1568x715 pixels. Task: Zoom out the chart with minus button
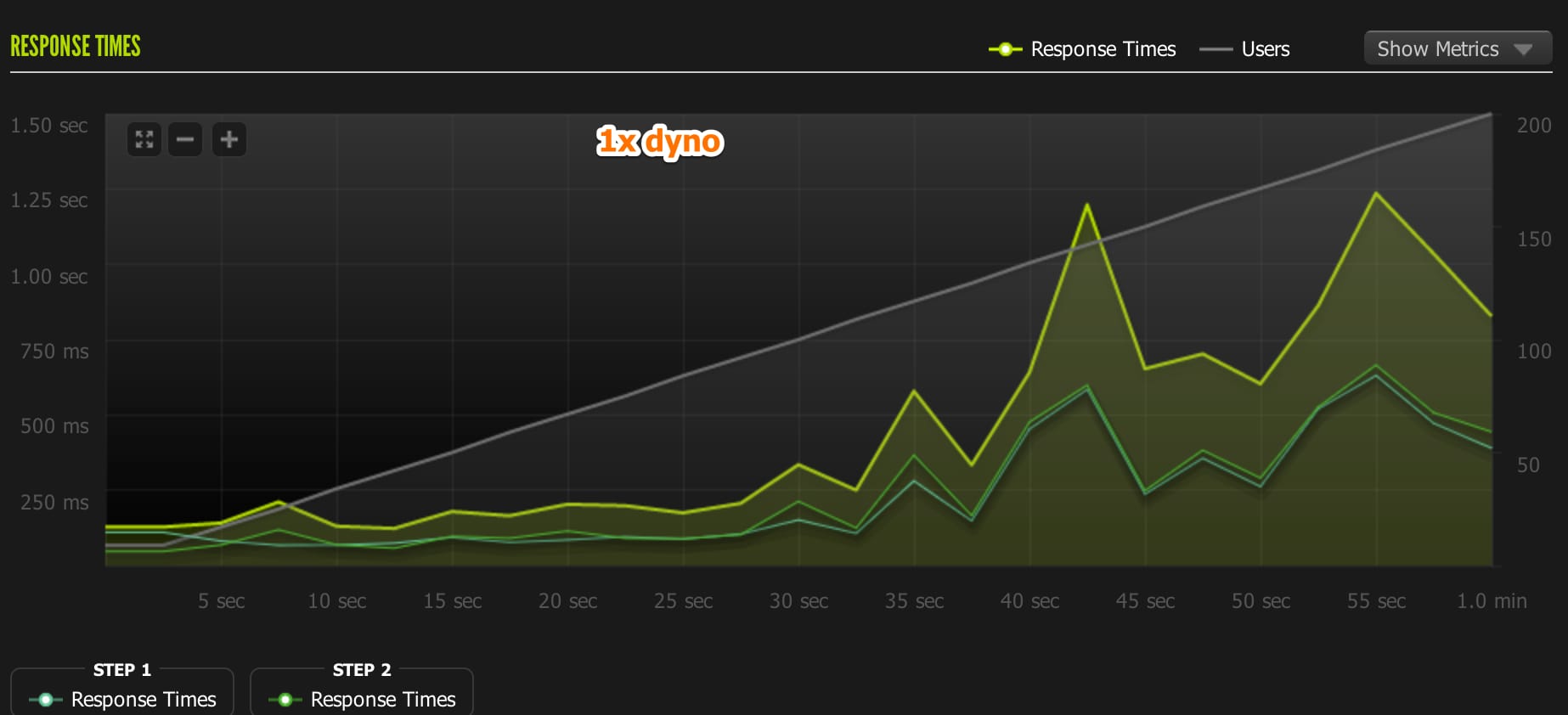[x=185, y=139]
